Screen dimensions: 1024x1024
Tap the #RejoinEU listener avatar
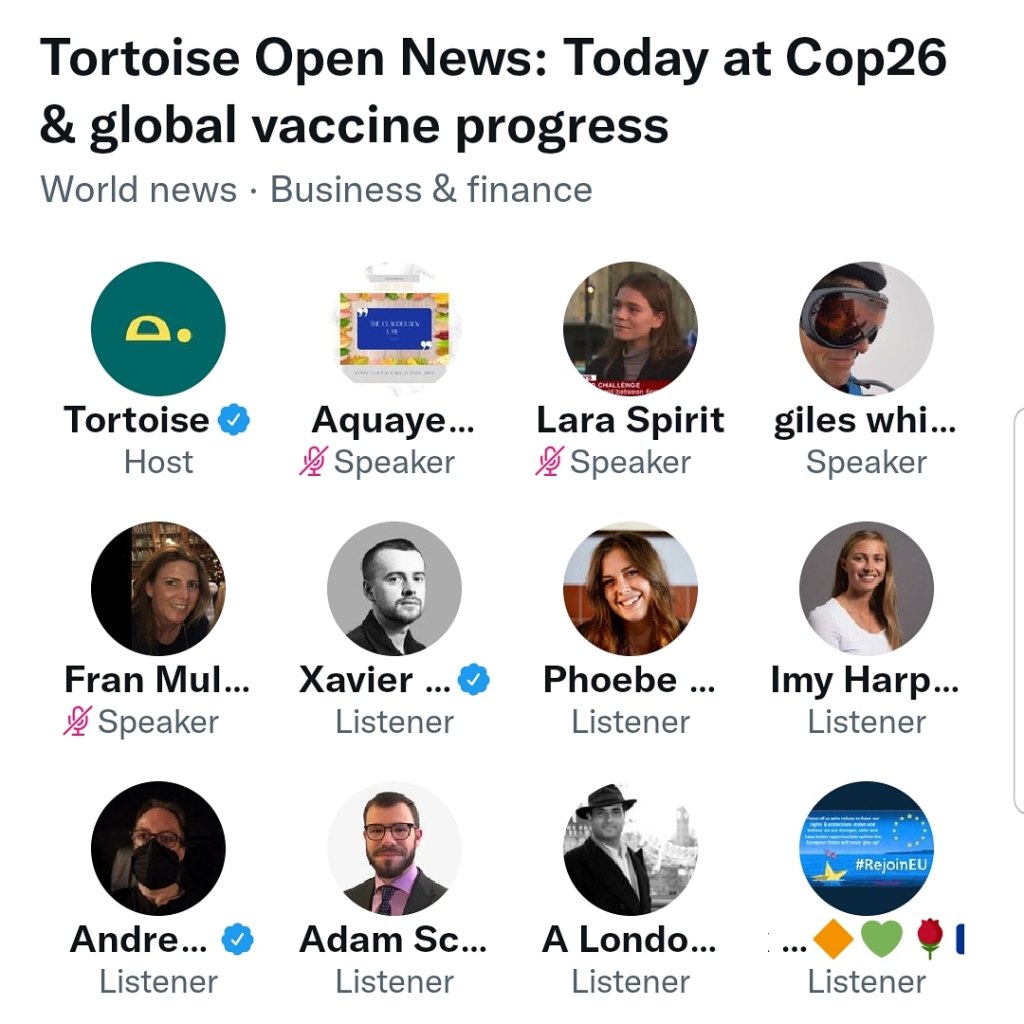(x=866, y=848)
